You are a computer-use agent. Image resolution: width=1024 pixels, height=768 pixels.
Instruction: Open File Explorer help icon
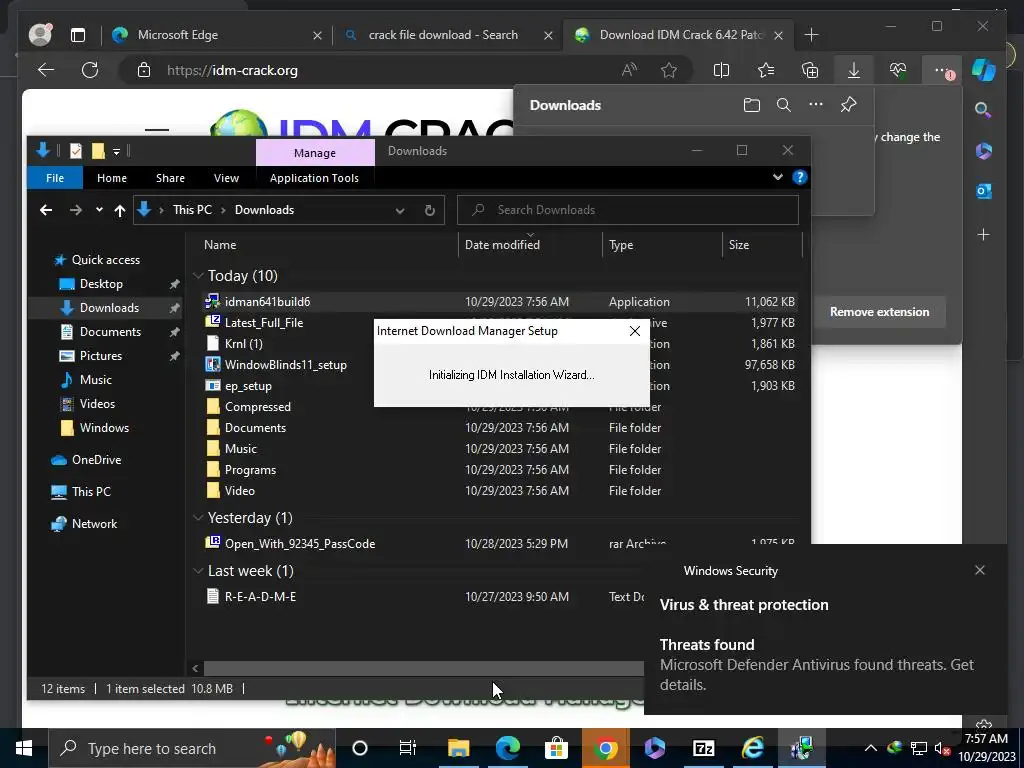(799, 177)
